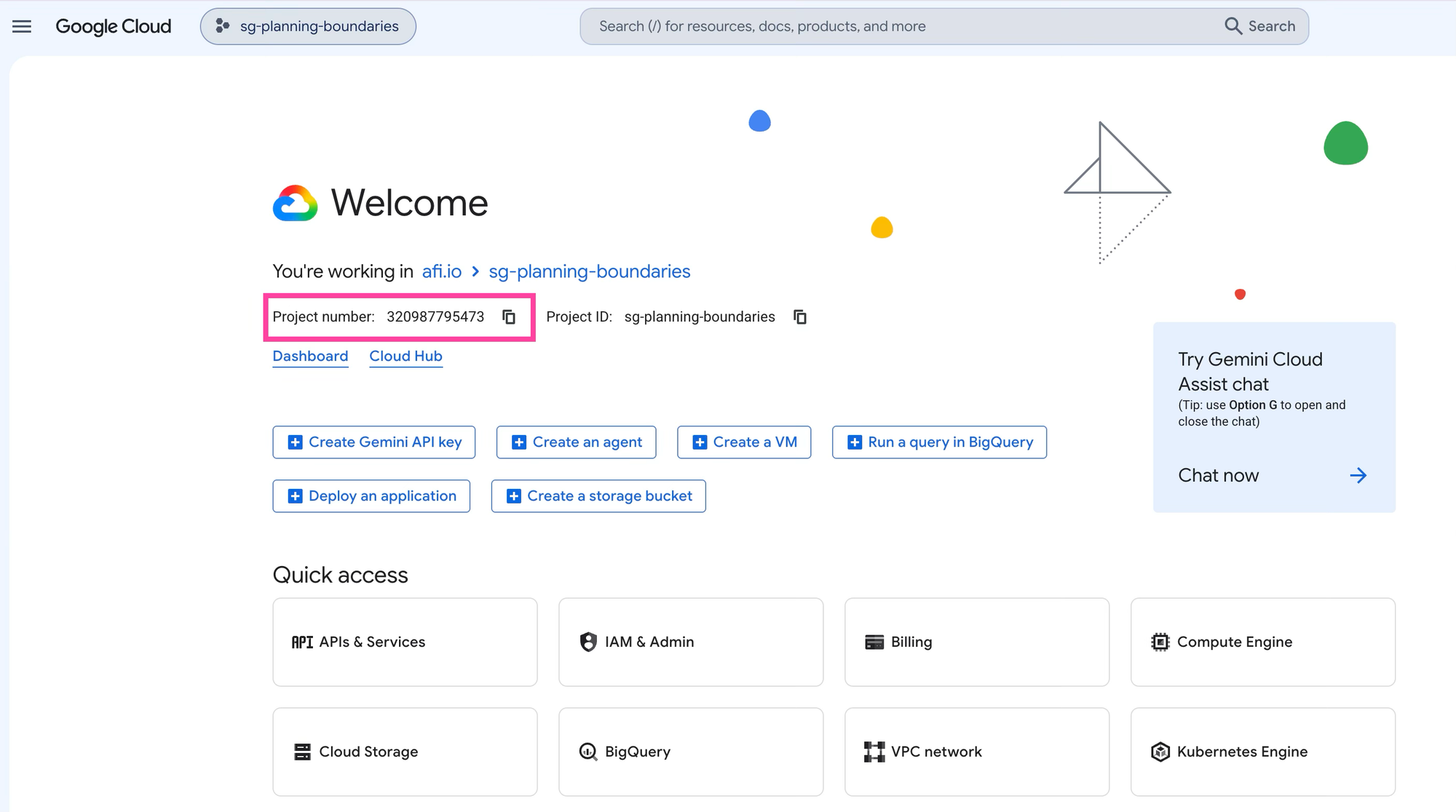Copy the Project ID to clipboard
1456x812 pixels.
point(800,317)
